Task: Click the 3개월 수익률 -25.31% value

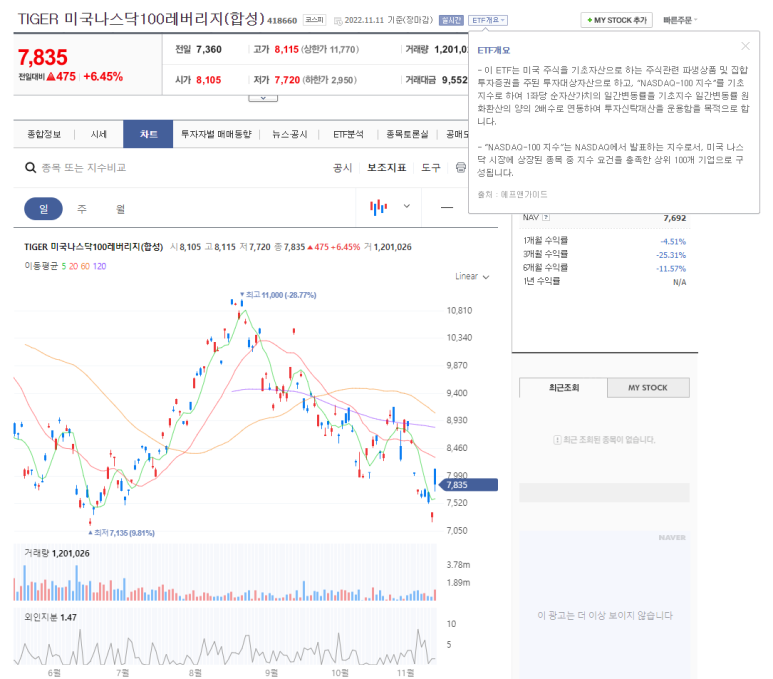Action: pyautogui.click(x=671, y=255)
